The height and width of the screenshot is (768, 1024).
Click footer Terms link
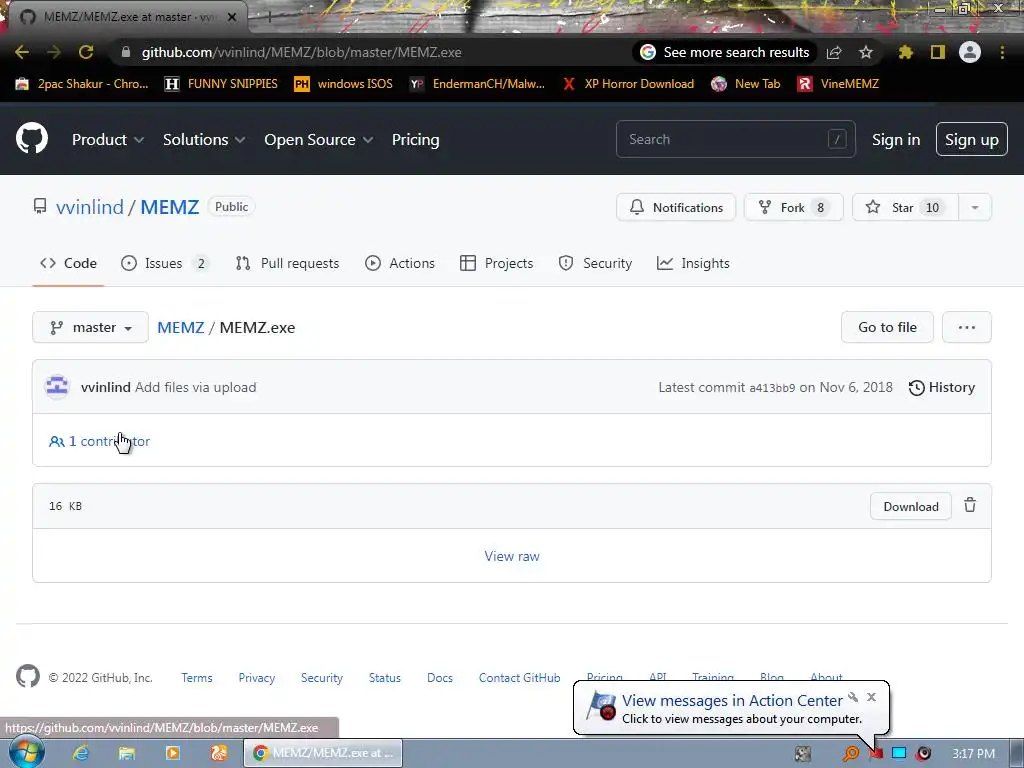tap(197, 678)
